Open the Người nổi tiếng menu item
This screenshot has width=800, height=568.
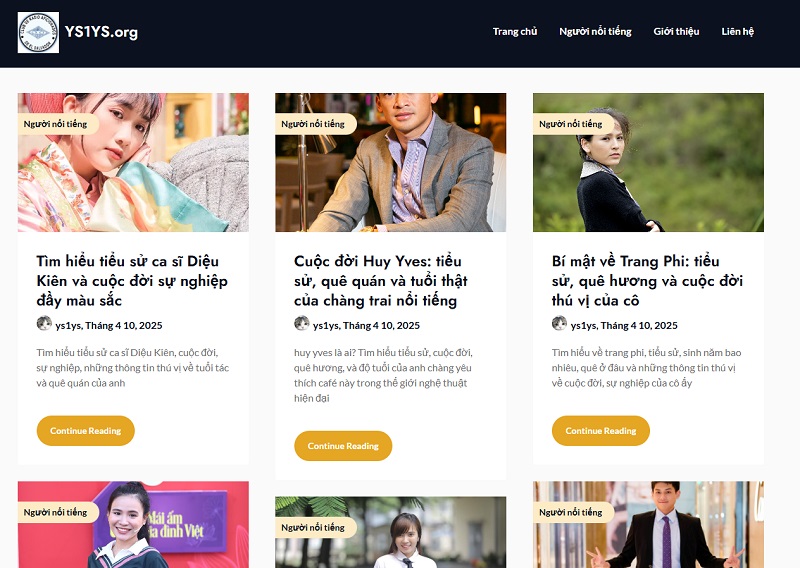pyautogui.click(x=595, y=32)
